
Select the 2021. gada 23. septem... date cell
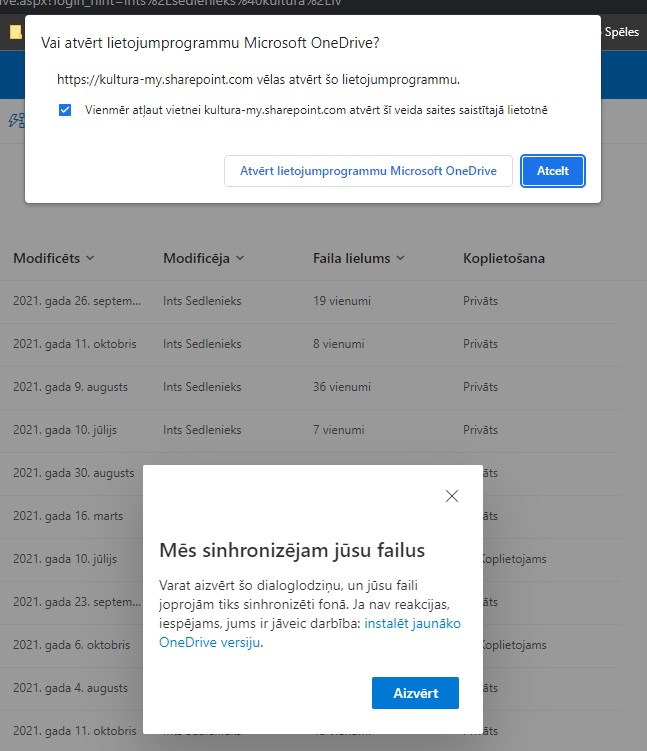77,602
